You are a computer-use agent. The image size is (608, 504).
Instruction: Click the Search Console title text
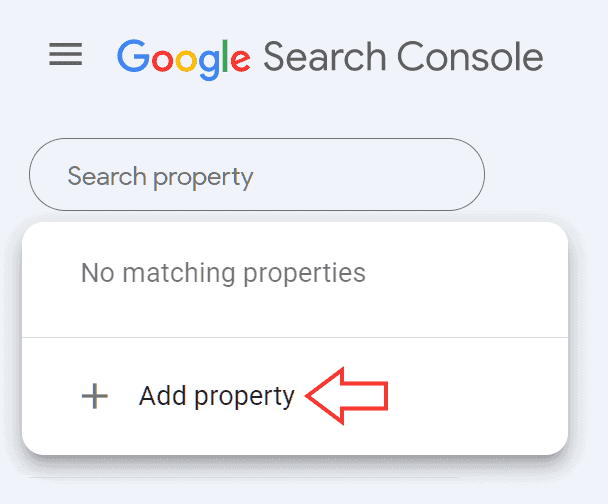coord(403,56)
